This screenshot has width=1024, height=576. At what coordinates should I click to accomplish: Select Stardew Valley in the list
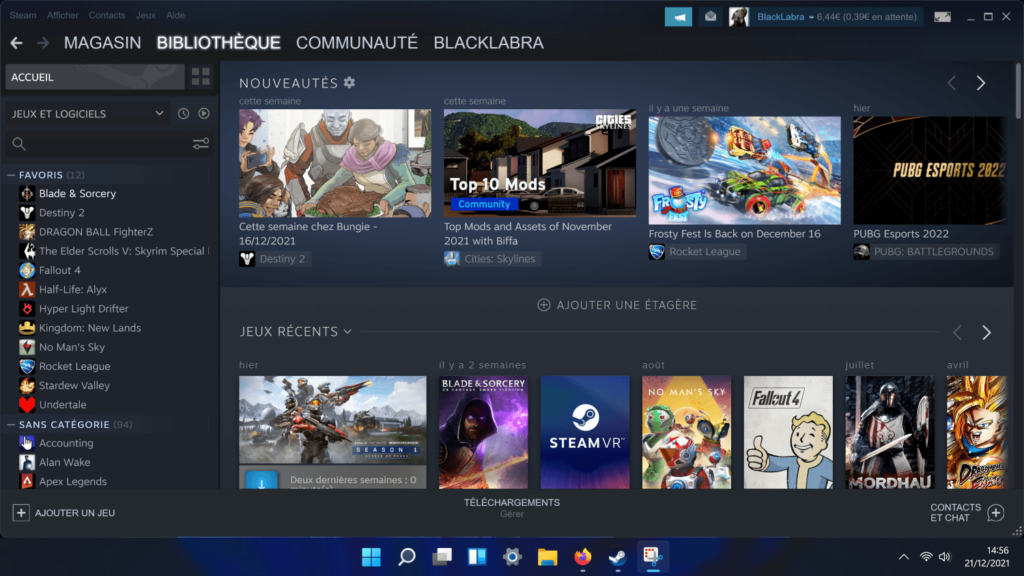pos(74,385)
